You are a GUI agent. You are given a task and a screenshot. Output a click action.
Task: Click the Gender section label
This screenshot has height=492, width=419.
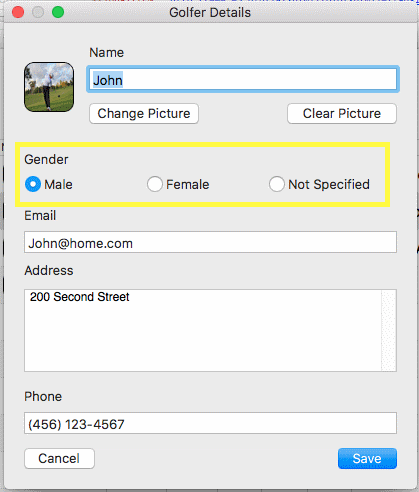(46, 160)
